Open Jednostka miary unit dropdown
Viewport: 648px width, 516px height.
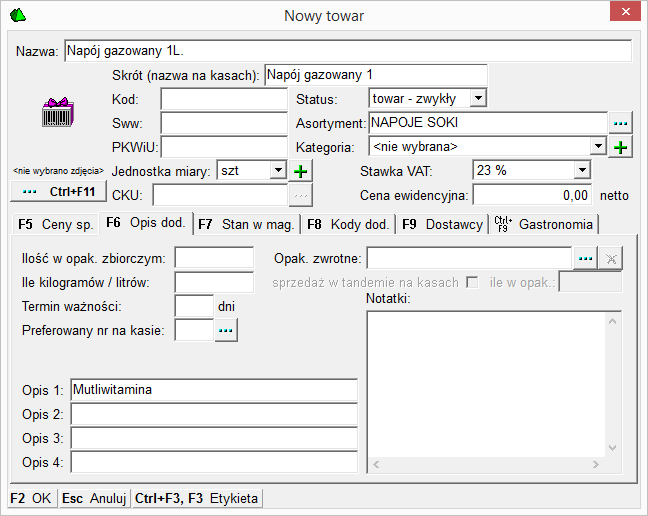[277, 171]
